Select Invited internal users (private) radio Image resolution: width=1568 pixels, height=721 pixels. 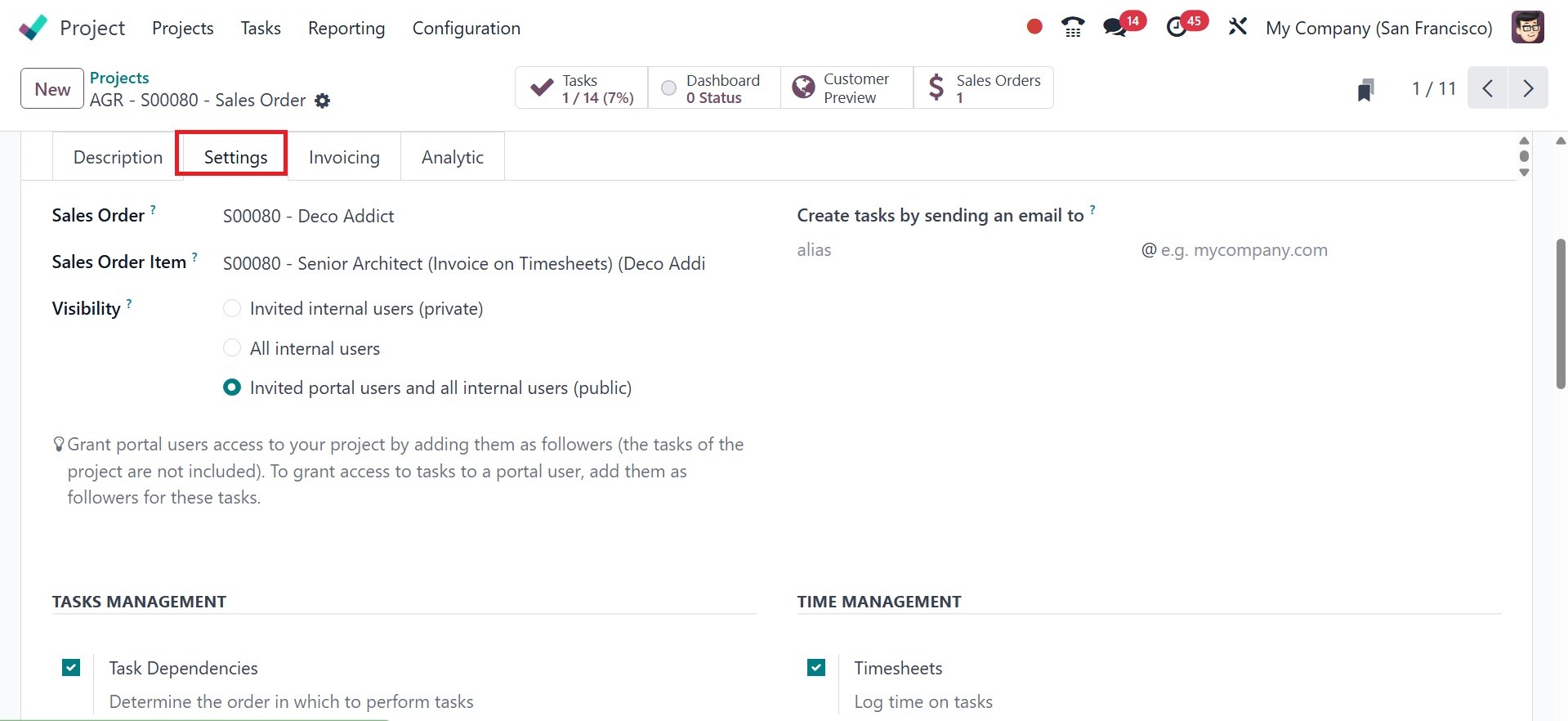pos(232,309)
